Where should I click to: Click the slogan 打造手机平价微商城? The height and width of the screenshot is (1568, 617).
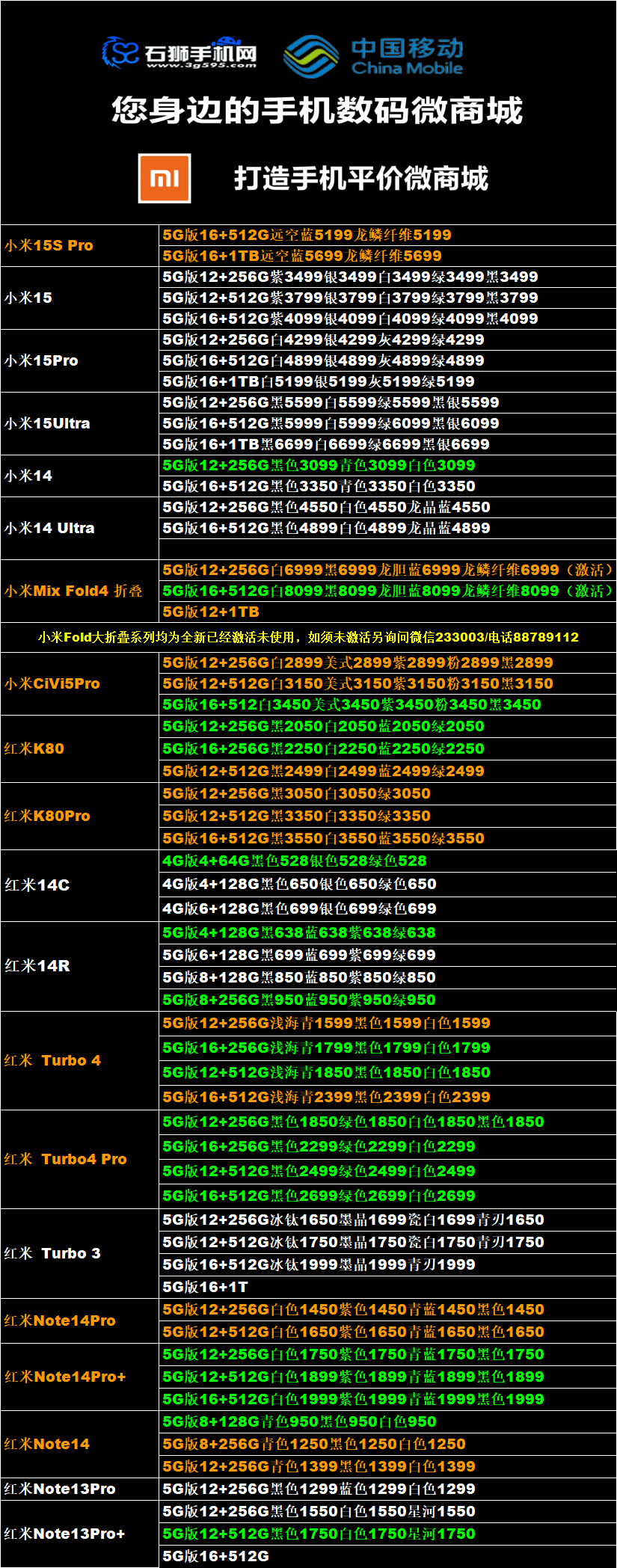(361, 179)
